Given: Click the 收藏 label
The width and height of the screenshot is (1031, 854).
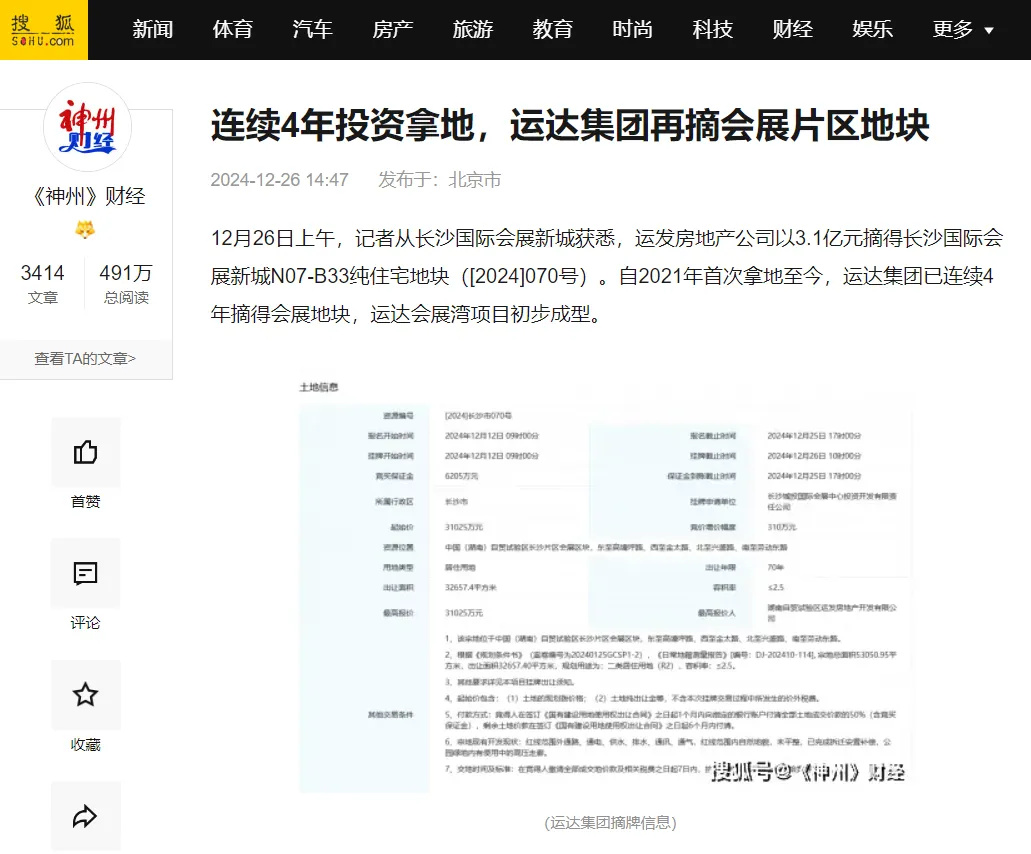Looking at the screenshot, I should click(x=85, y=745).
